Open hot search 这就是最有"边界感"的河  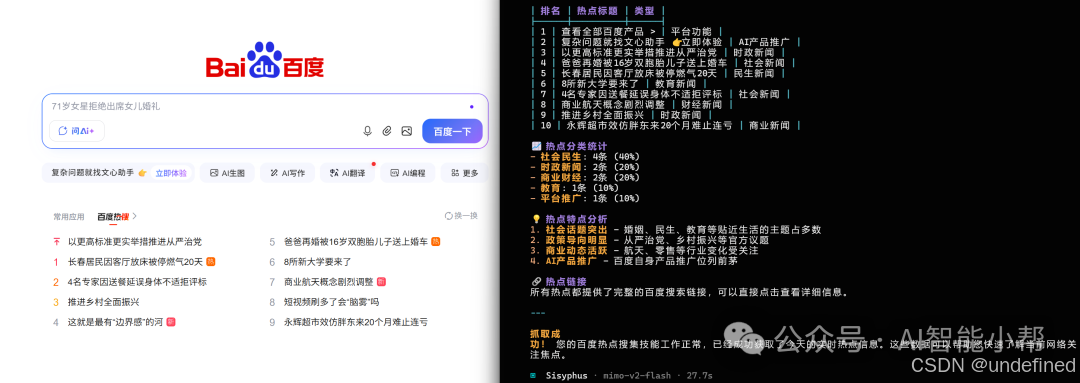click(x=116, y=322)
